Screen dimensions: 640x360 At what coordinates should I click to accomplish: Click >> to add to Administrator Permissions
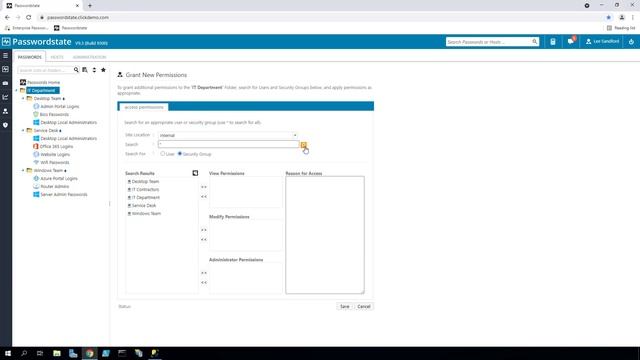click(x=204, y=273)
